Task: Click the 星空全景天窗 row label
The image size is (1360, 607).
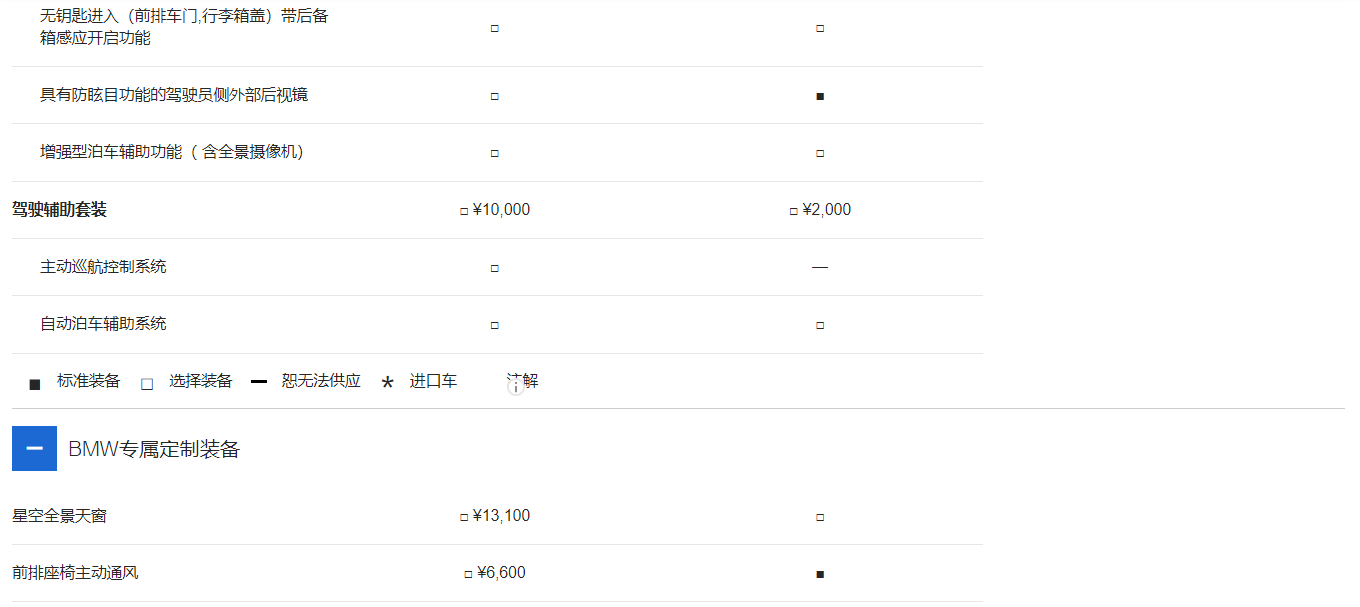Action: pyautogui.click(x=59, y=516)
